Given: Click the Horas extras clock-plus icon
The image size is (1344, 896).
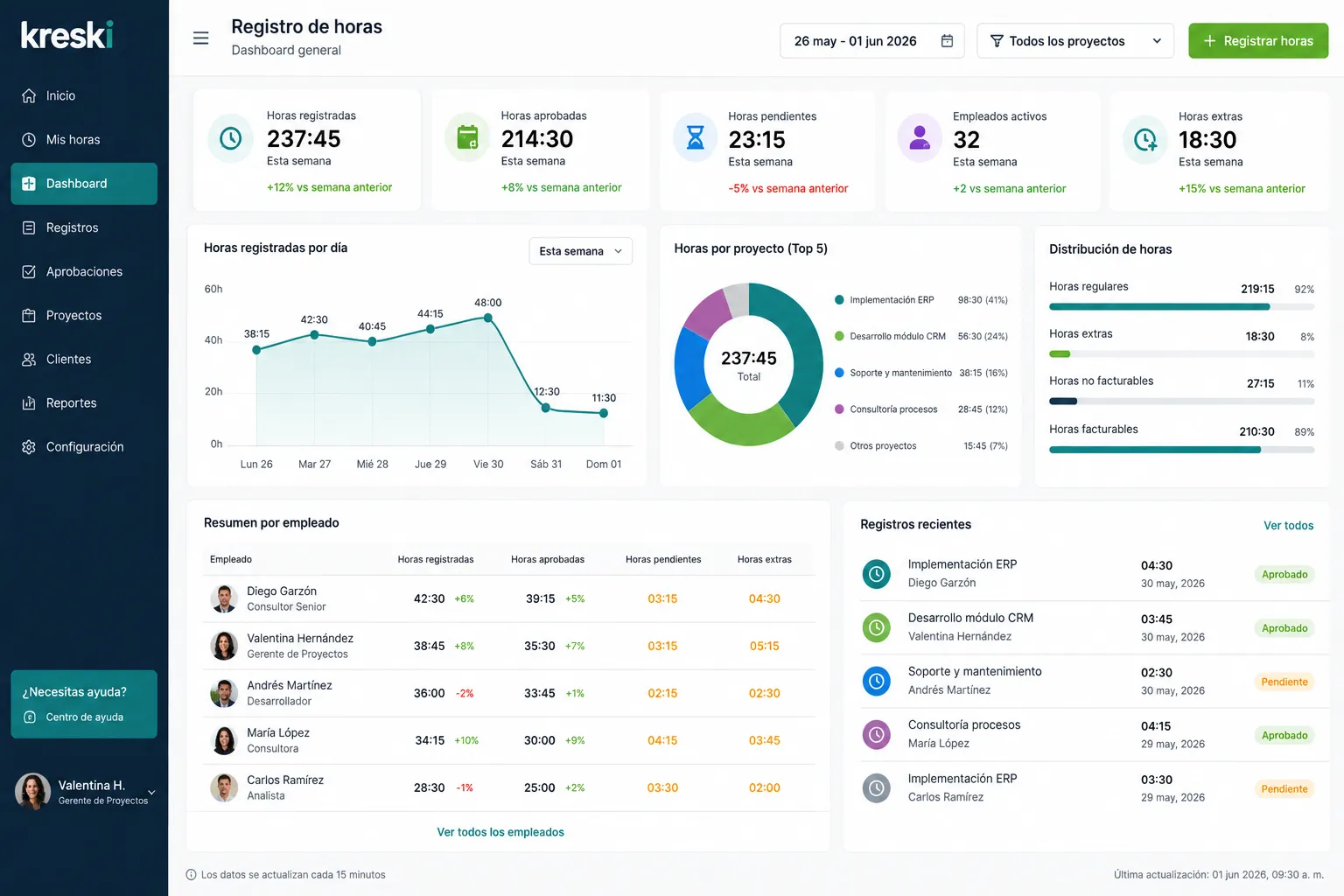Looking at the screenshot, I should click(x=1145, y=139).
